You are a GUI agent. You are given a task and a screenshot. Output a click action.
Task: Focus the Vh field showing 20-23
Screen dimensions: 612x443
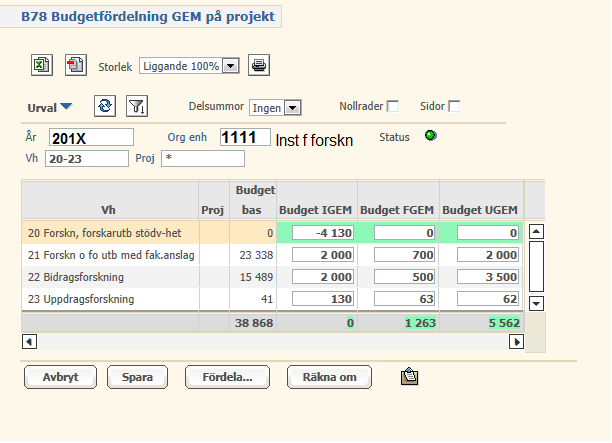pyautogui.click(x=87, y=159)
